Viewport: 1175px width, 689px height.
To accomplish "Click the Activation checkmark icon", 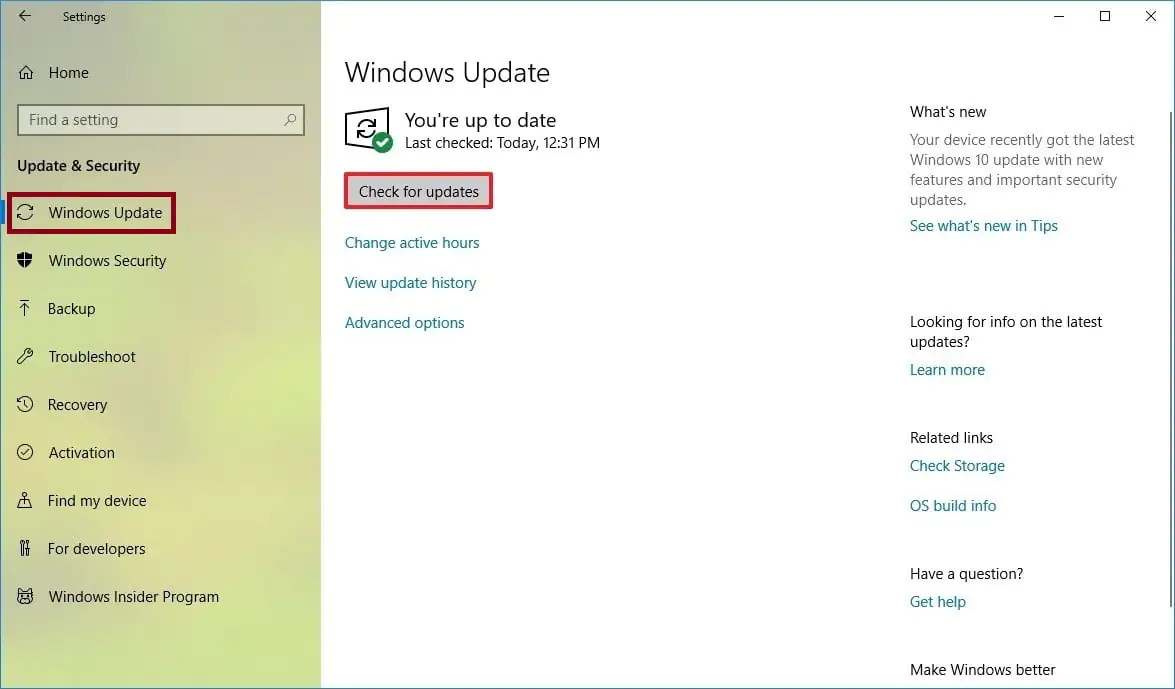I will 24,452.
